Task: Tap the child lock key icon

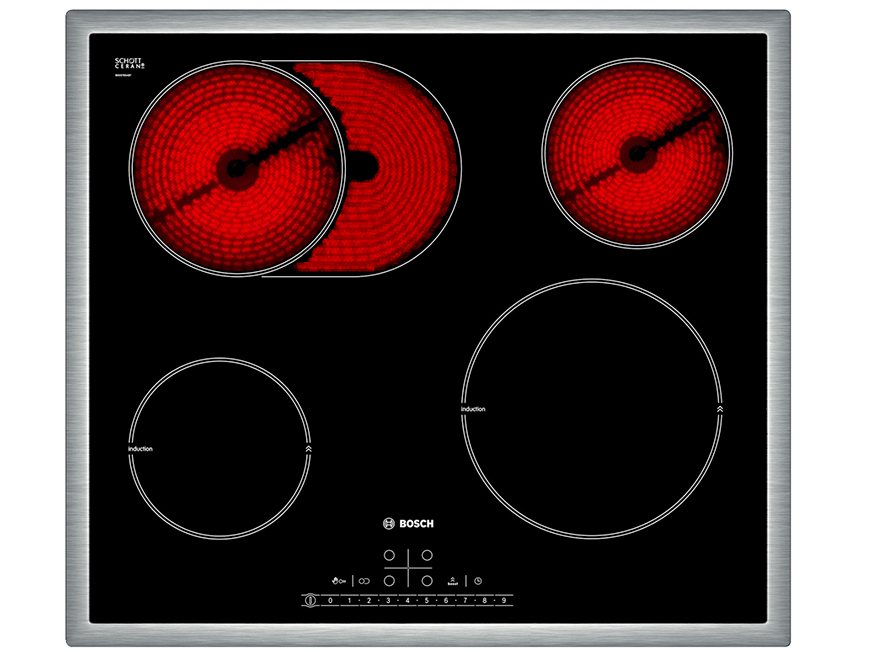Action: pos(338,580)
